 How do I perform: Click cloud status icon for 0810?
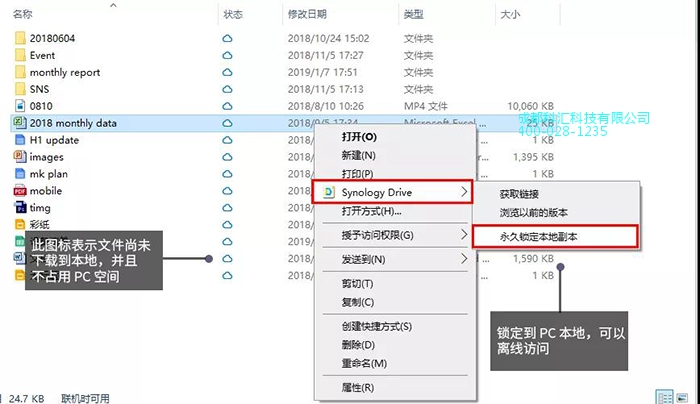coord(227,106)
